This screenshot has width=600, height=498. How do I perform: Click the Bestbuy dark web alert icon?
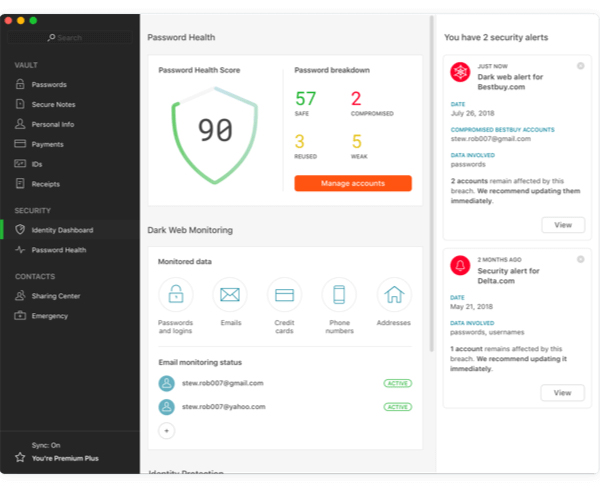[x=460, y=72]
